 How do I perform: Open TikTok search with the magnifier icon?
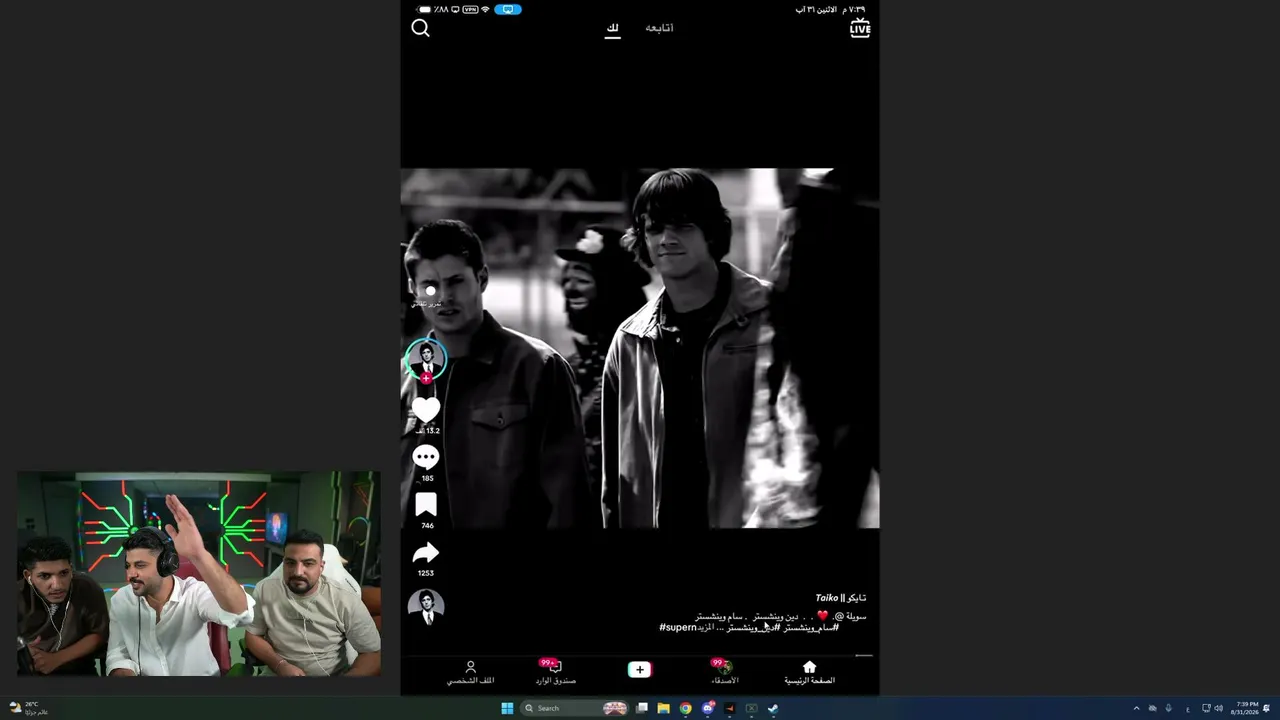pyautogui.click(x=420, y=28)
